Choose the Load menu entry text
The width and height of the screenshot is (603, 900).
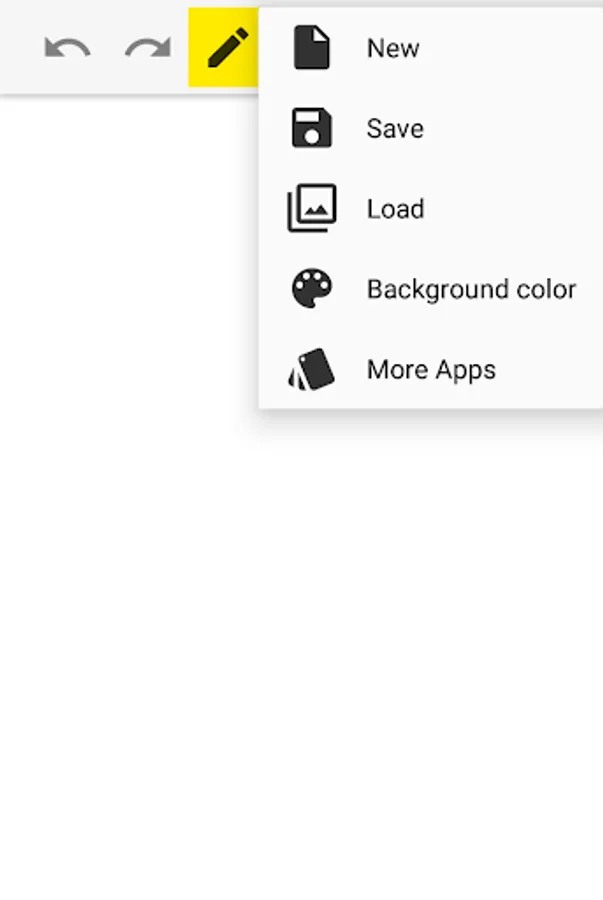click(396, 208)
